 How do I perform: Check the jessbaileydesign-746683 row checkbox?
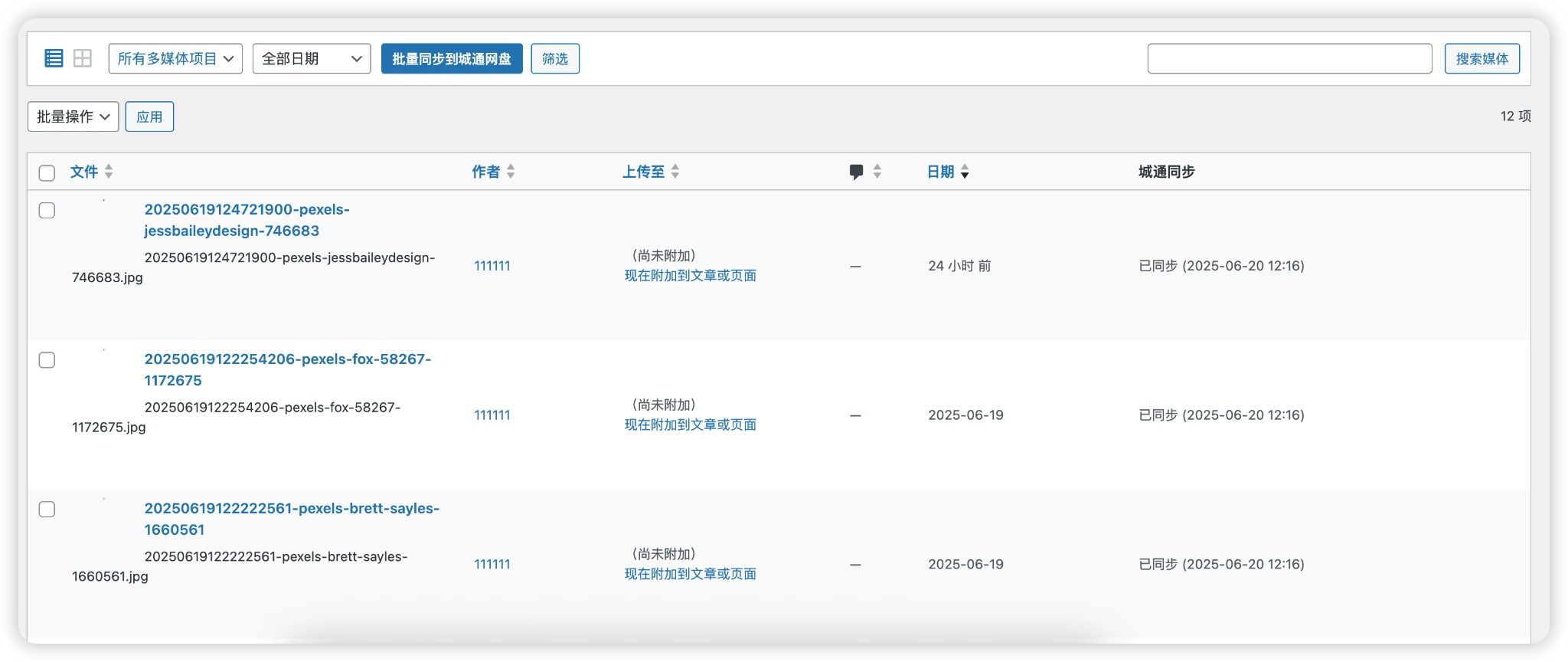(x=47, y=211)
